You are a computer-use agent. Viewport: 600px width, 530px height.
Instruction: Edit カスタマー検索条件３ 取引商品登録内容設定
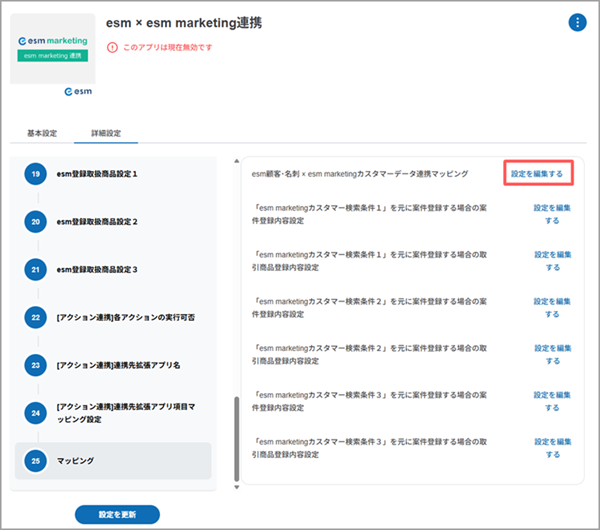click(553, 447)
